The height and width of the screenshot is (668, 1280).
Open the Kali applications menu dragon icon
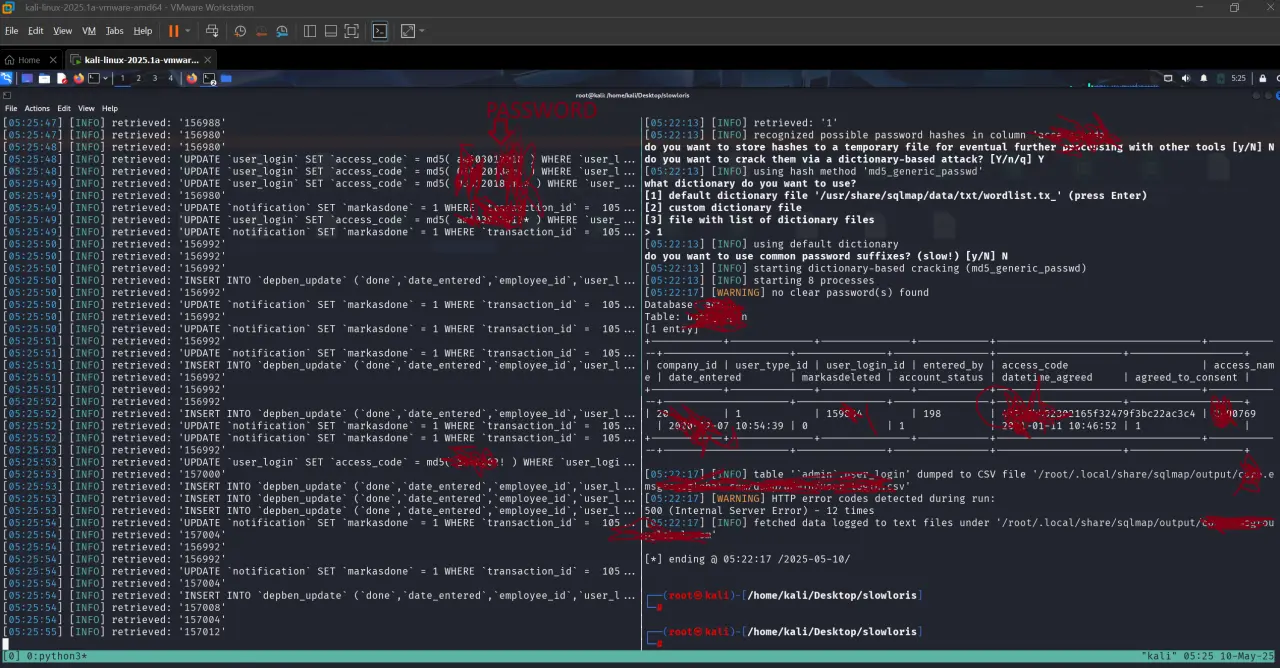6,78
